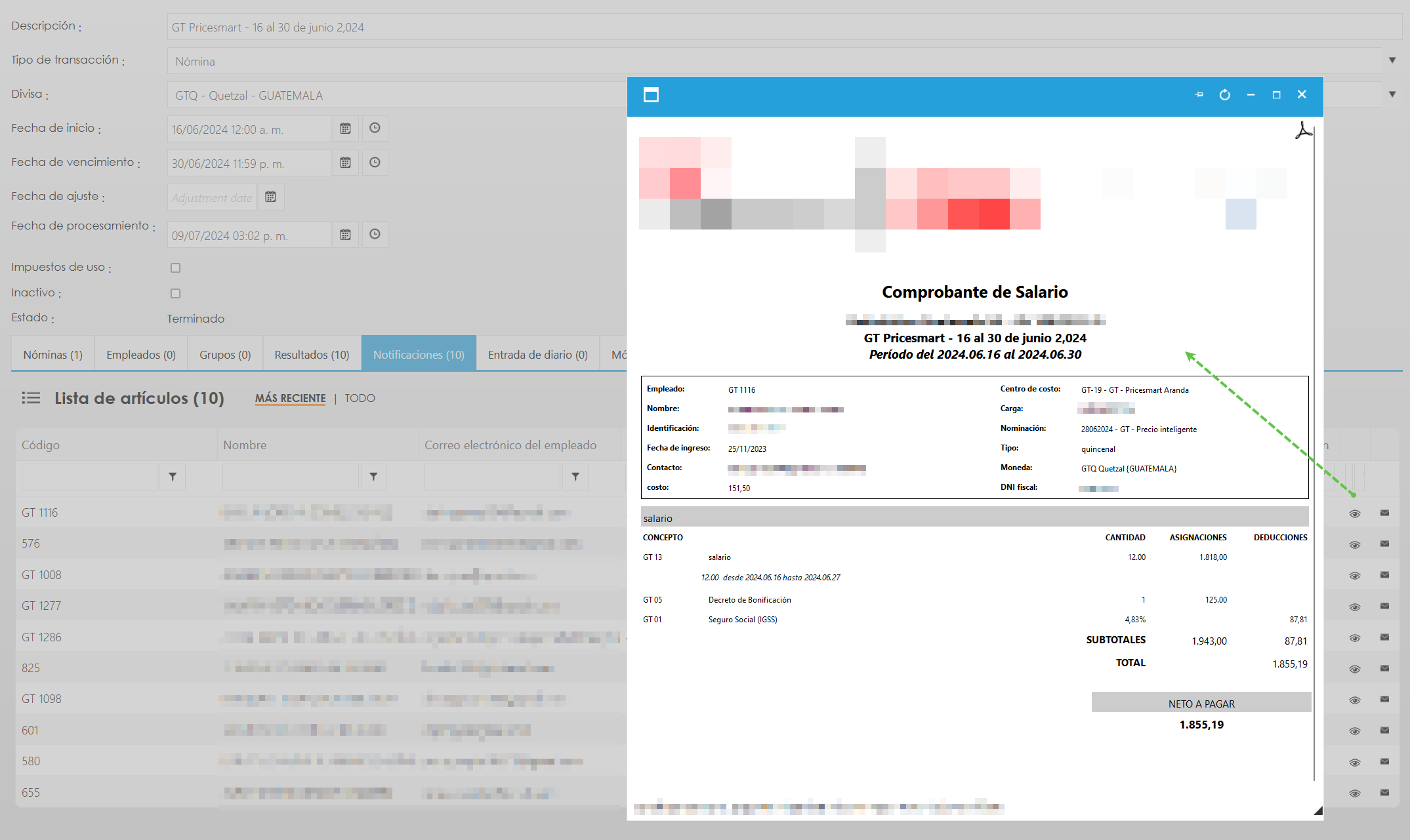
Task: Open the Empleados (0) tab
Action: click(x=141, y=354)
